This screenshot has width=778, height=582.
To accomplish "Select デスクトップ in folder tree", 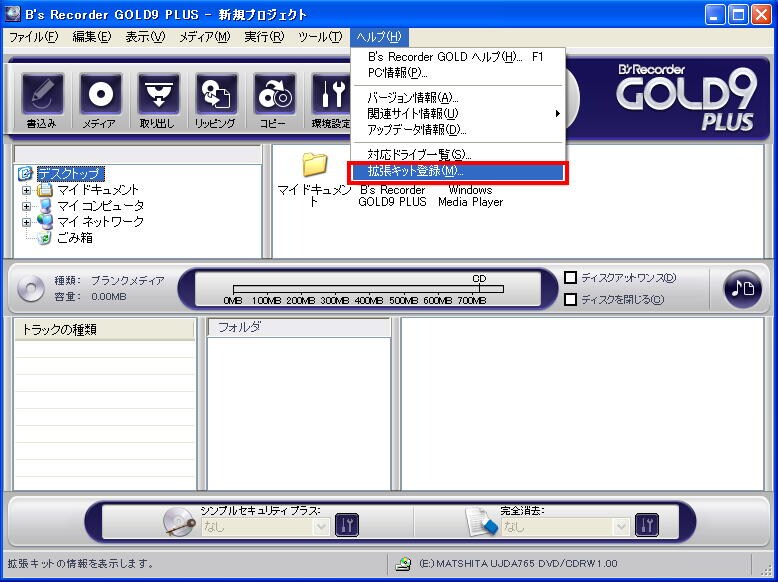I will pyautogui.click(x=70, y=174).
